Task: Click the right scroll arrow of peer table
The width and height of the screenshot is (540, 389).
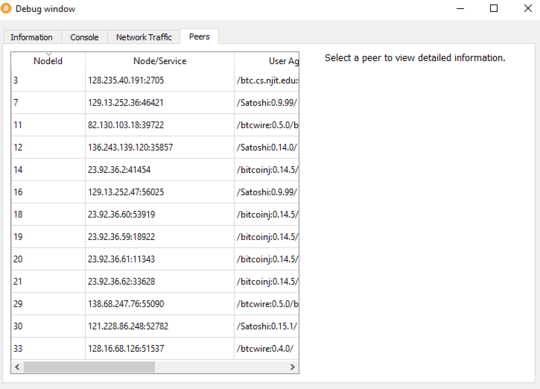Action: click(292, 367)
